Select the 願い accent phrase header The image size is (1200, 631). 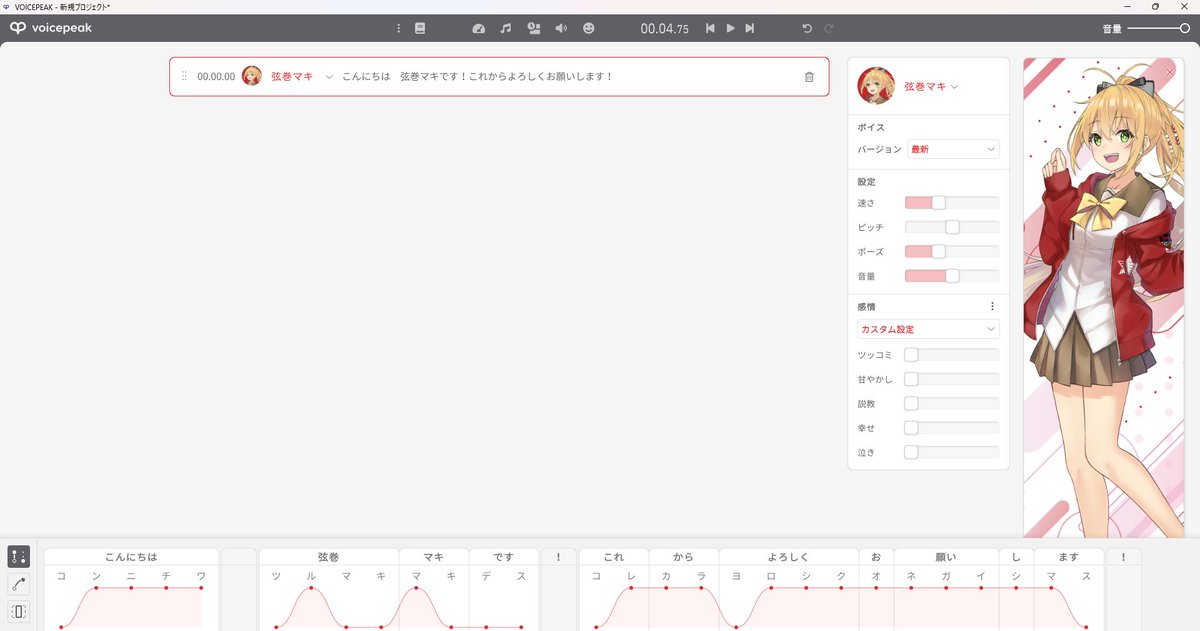click(x=946, y=557)
